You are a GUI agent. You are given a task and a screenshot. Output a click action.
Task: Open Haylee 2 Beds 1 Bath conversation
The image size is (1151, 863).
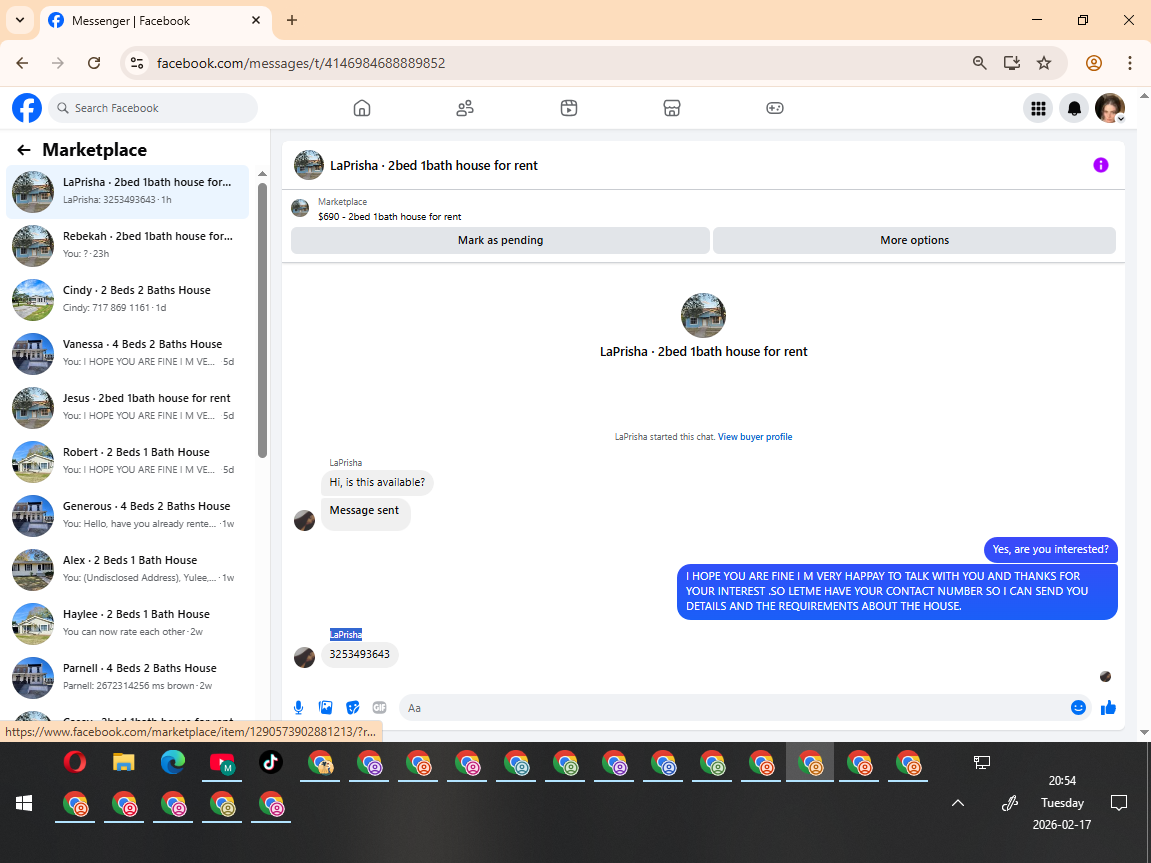tap(128, 623)
